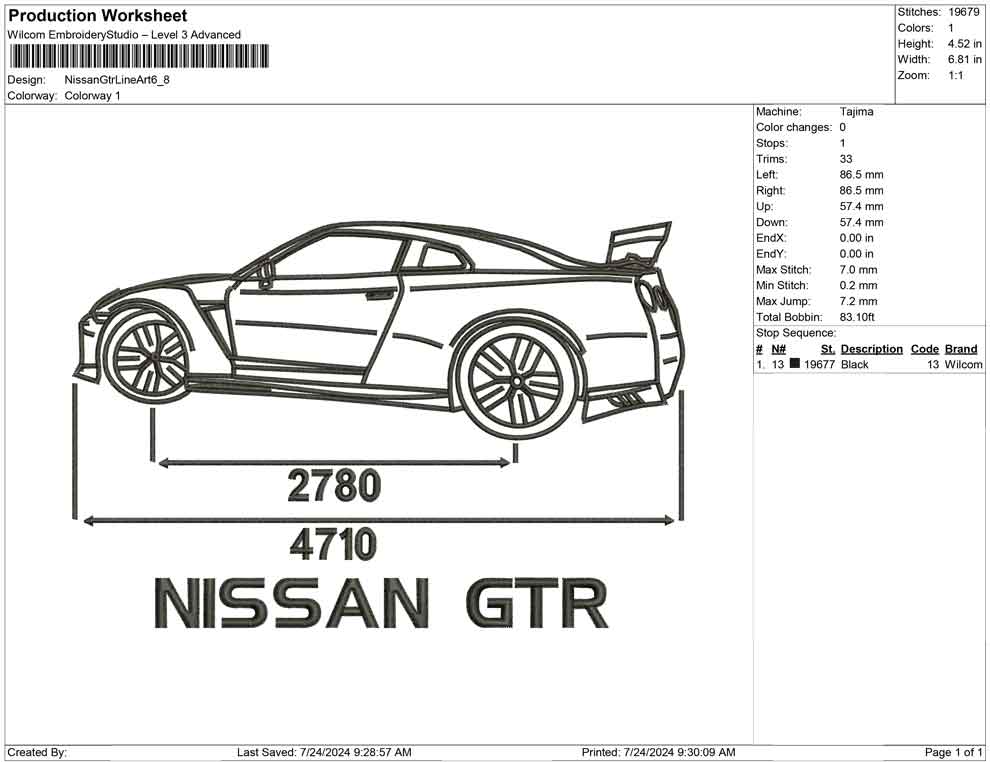Click the design name NissanGtrLineArt6_8

[x=117, y=79]
